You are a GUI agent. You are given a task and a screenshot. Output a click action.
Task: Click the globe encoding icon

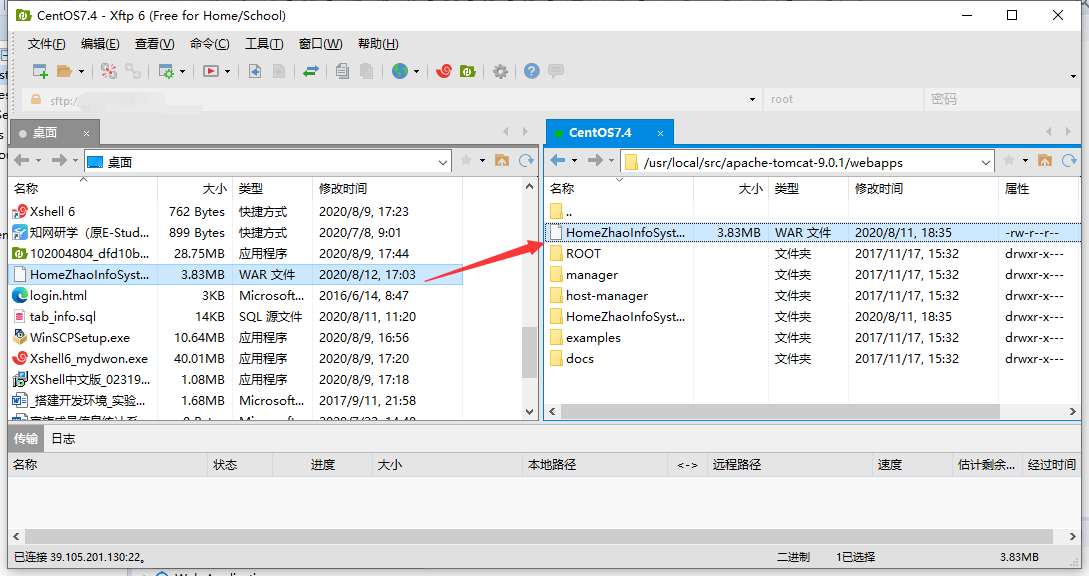point(399,71)
